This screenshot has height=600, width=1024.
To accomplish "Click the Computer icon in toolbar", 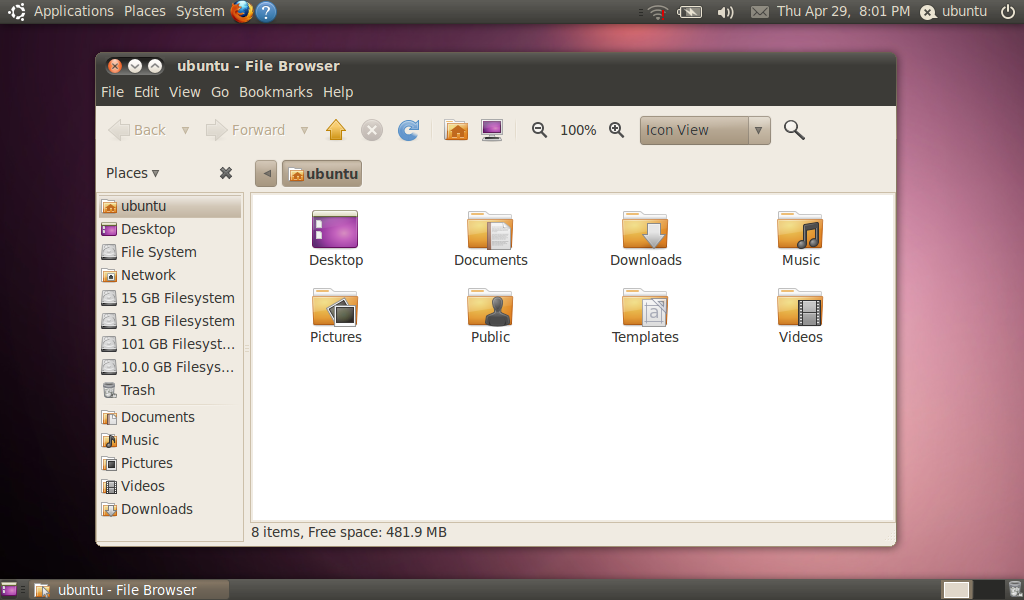I will pyautogui.click(x=491, y=130).
